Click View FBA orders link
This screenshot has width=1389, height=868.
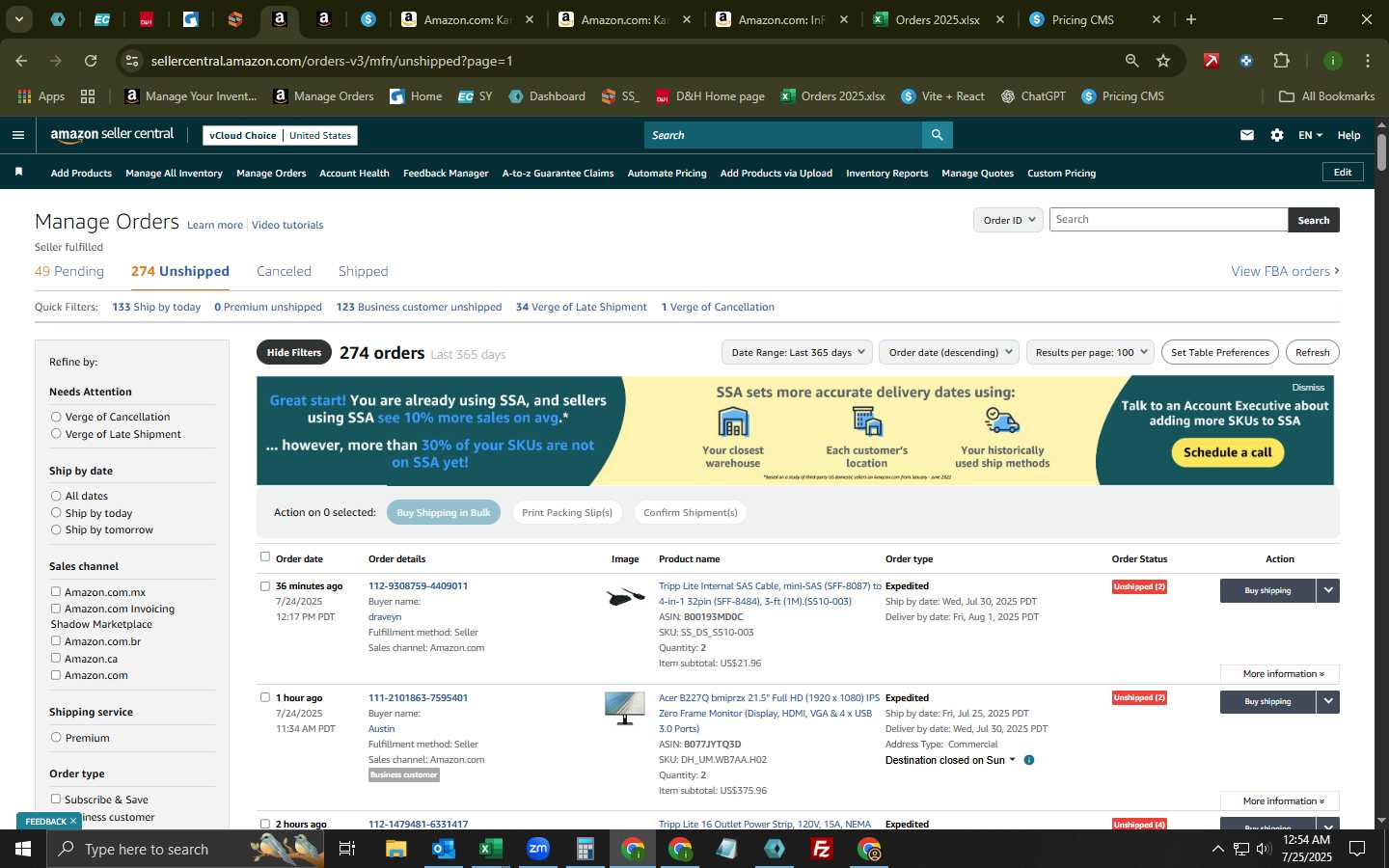[x=1285, y=271]
